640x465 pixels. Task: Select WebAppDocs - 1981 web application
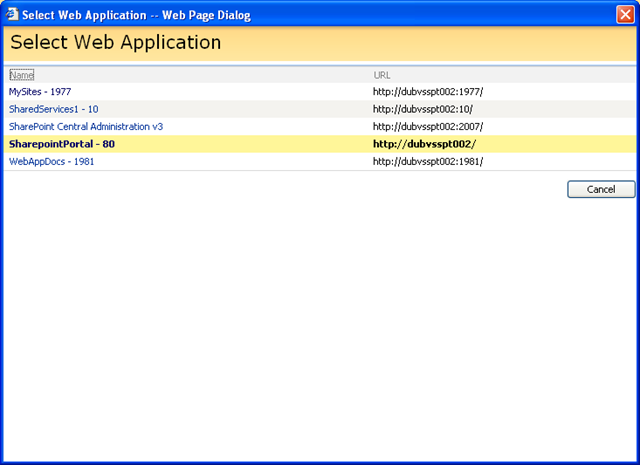click(x=51, y=162)
